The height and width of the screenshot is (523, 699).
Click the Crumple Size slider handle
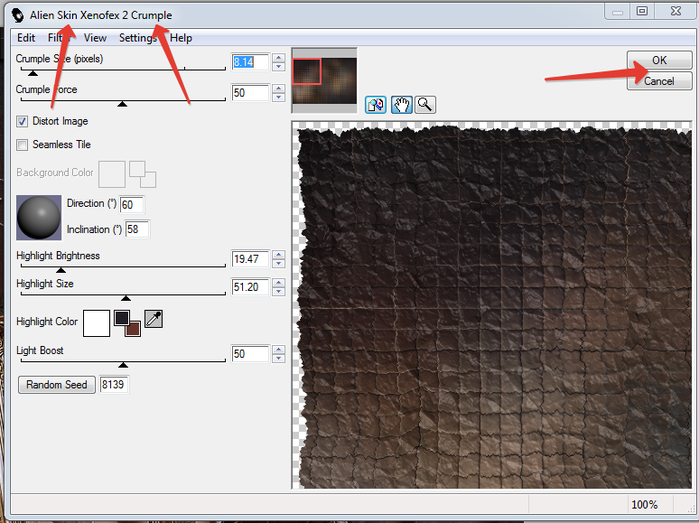[x=33, y=73]
